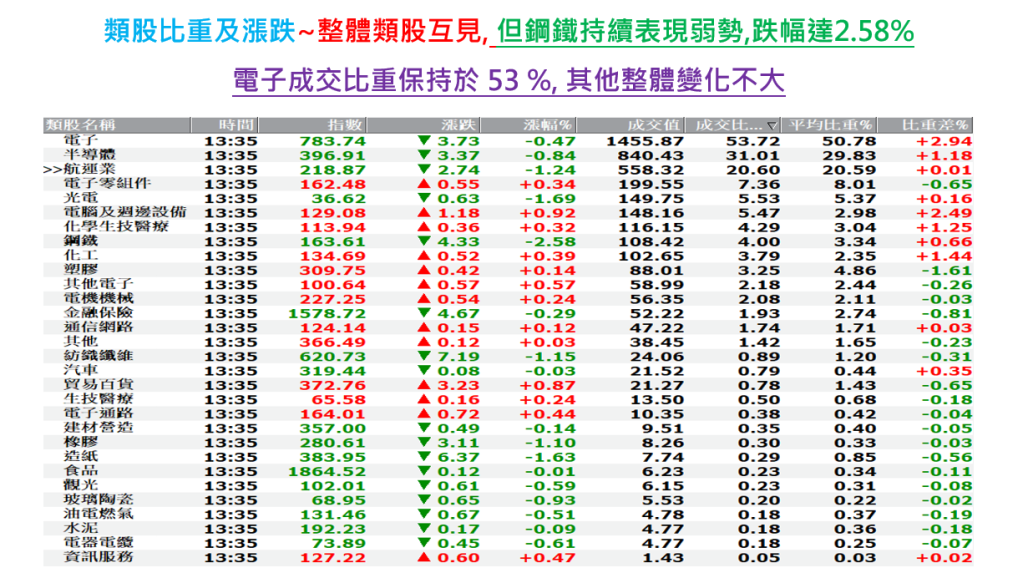Image resolution: width=1023 pixels, height=578 pixels.
Task: Click the green down arrow in 鋼鐵 row
Action: pos(424,241)
